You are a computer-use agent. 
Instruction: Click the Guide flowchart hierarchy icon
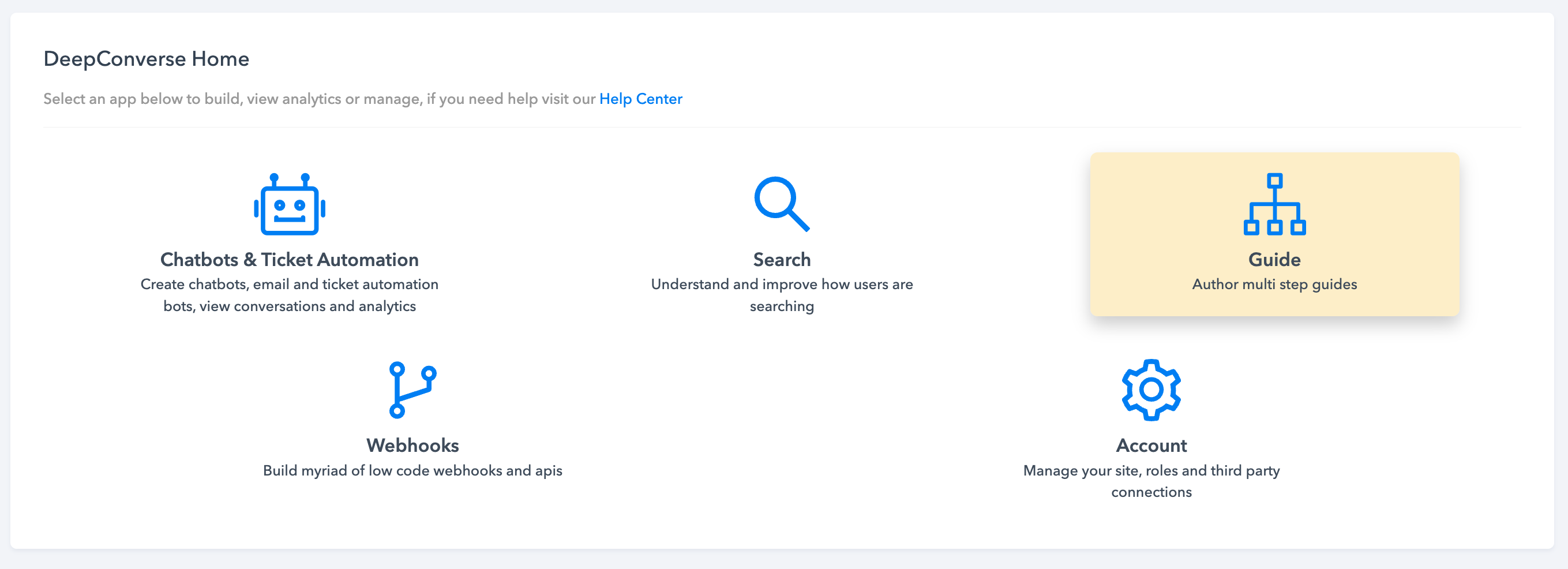pyautogui.click(x=1274, y=205)
